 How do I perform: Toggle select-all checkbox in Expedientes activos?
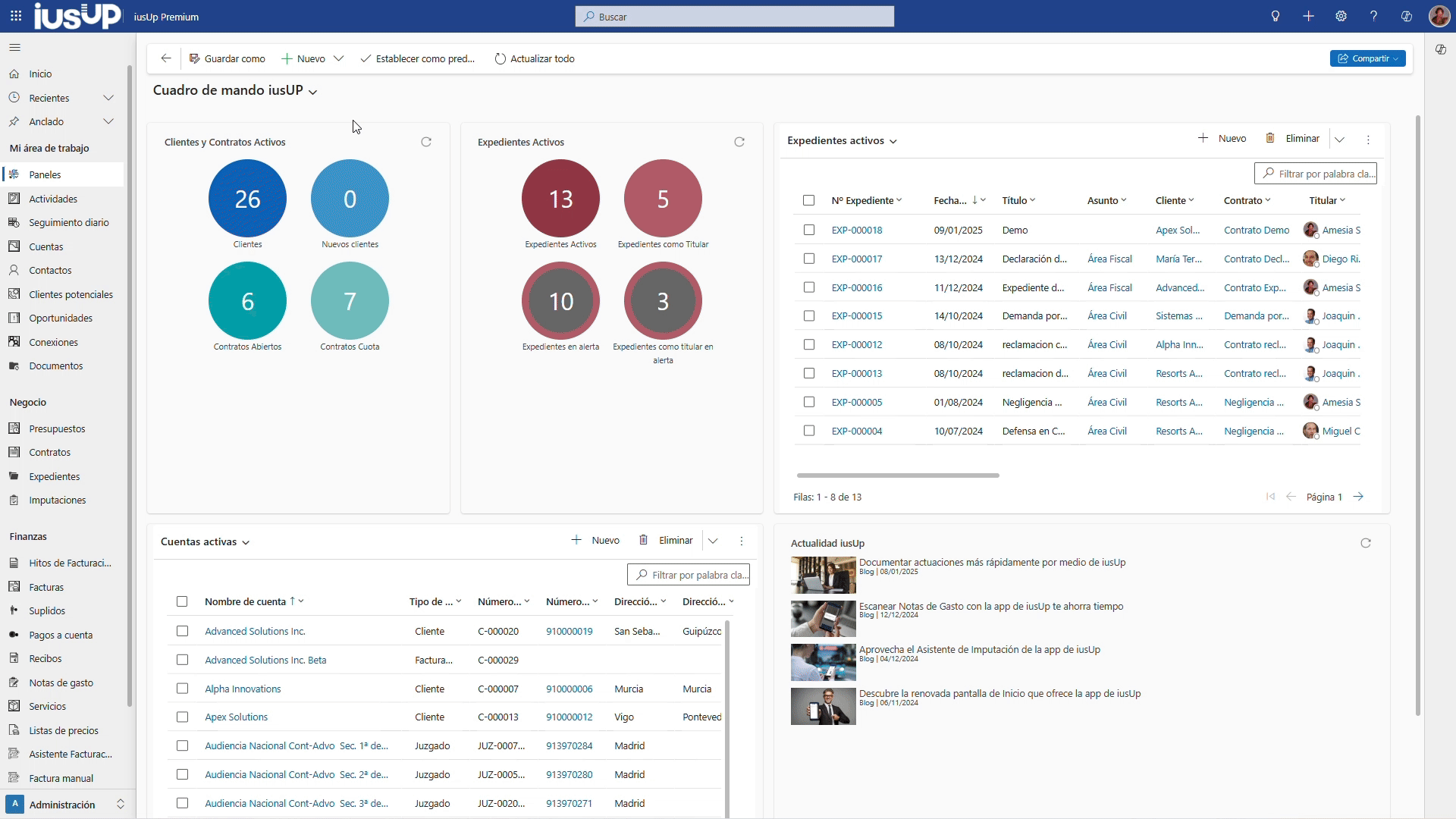[x=809, y=200]
